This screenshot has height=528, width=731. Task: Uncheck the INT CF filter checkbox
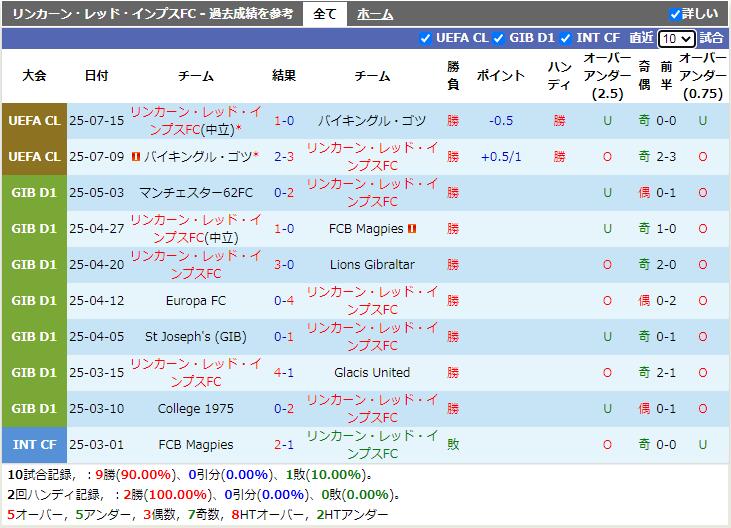565,38
